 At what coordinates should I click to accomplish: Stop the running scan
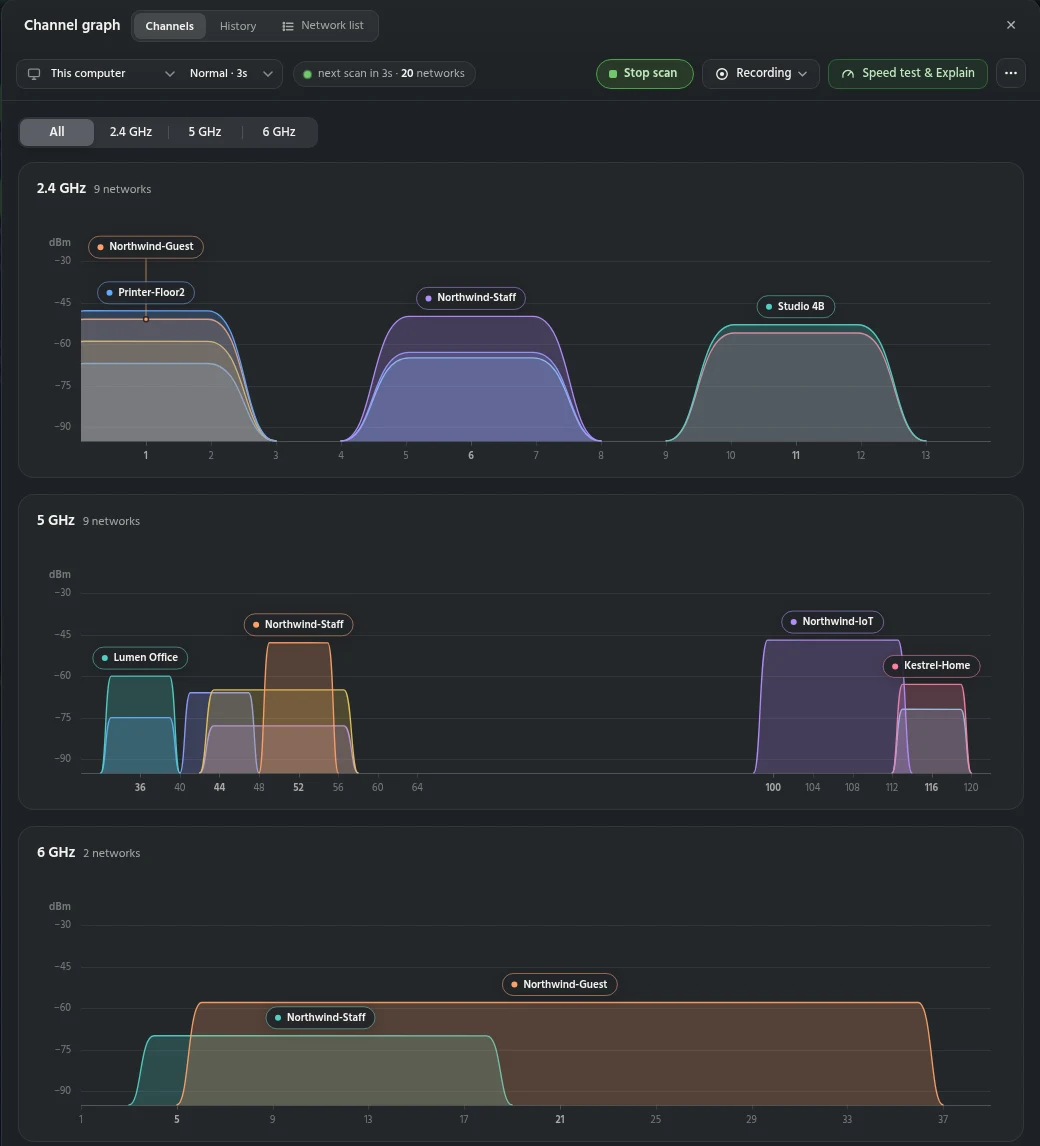coord(645,74)
